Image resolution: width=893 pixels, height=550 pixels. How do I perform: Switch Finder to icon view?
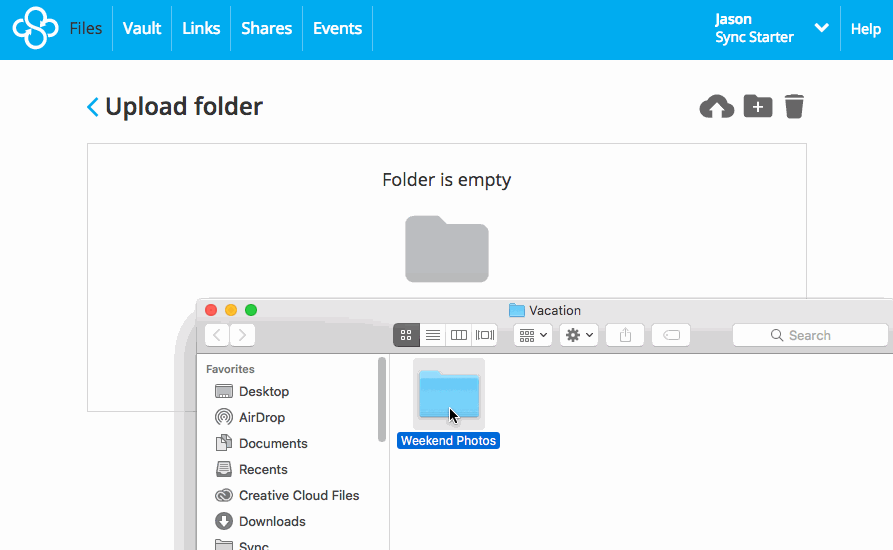407,335
